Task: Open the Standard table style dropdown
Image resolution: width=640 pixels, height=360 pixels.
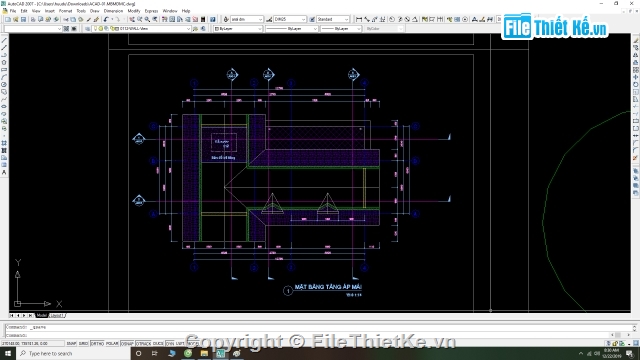Action: [333, 19]
